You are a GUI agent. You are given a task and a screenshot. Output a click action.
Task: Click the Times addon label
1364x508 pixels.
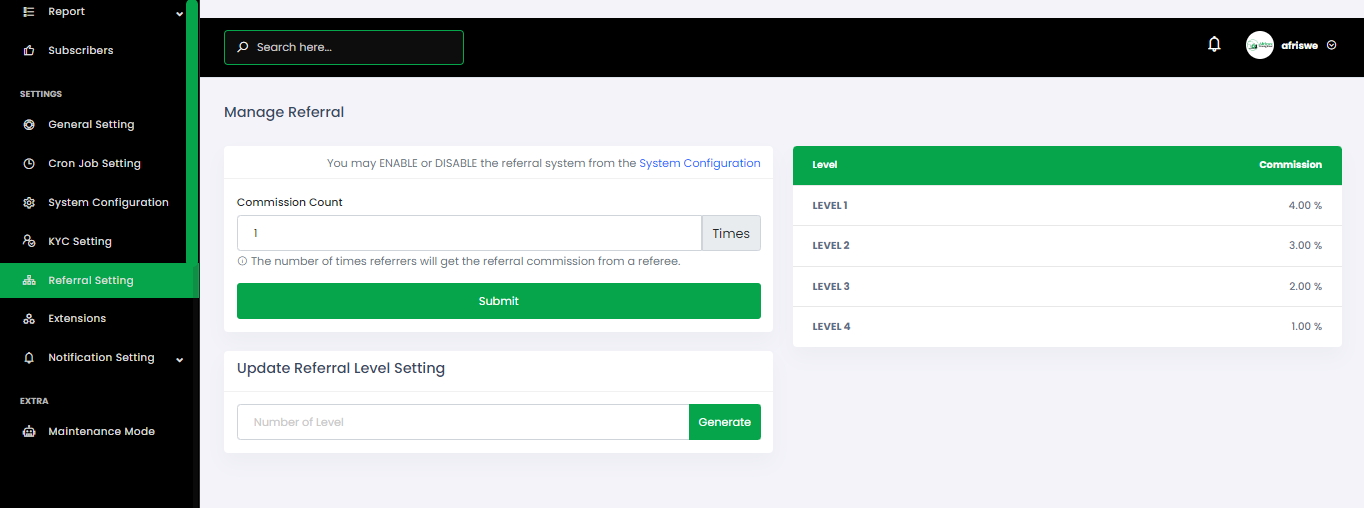coord(731,233)
